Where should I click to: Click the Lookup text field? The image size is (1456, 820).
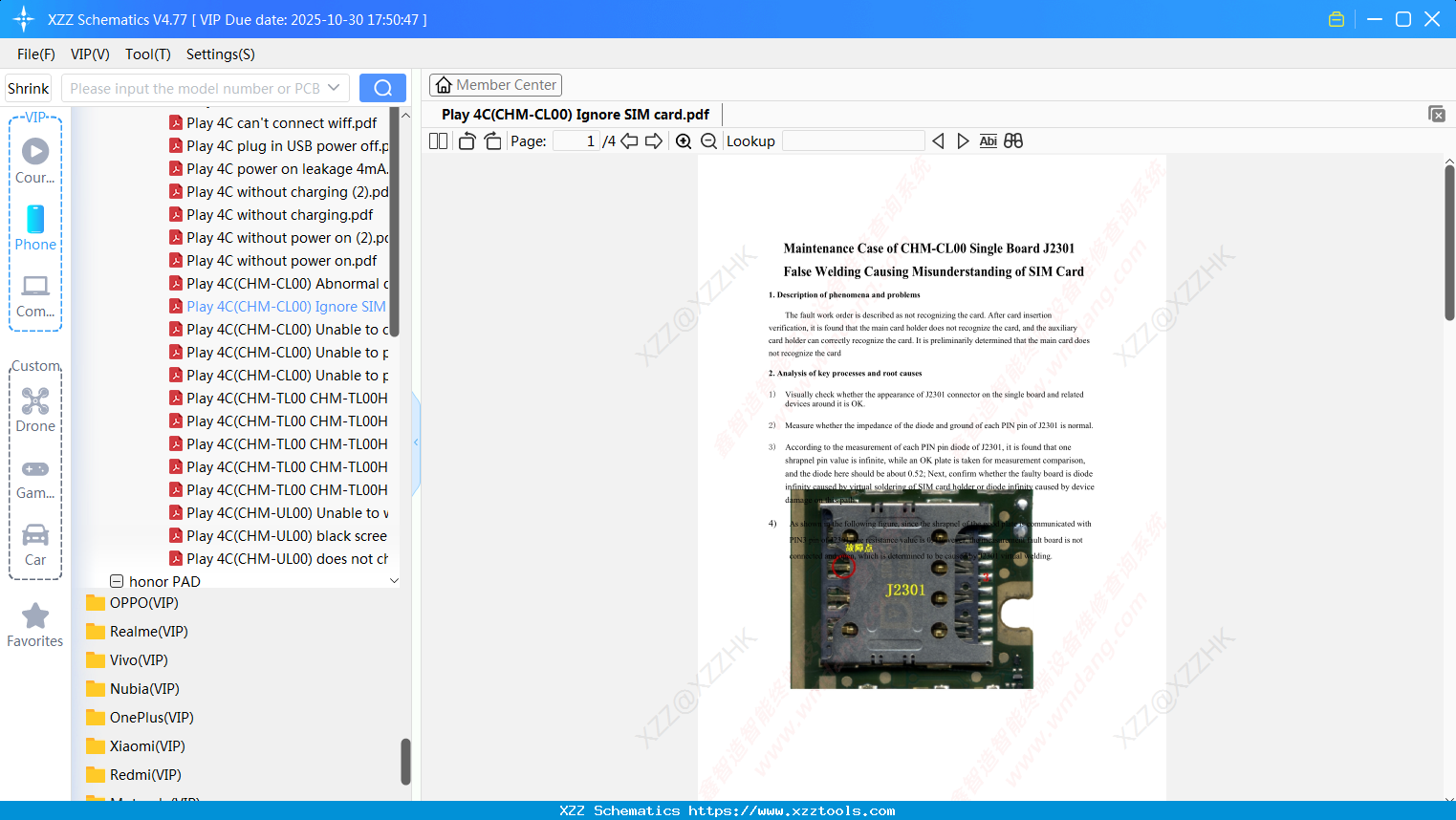(x=853, y=141)
